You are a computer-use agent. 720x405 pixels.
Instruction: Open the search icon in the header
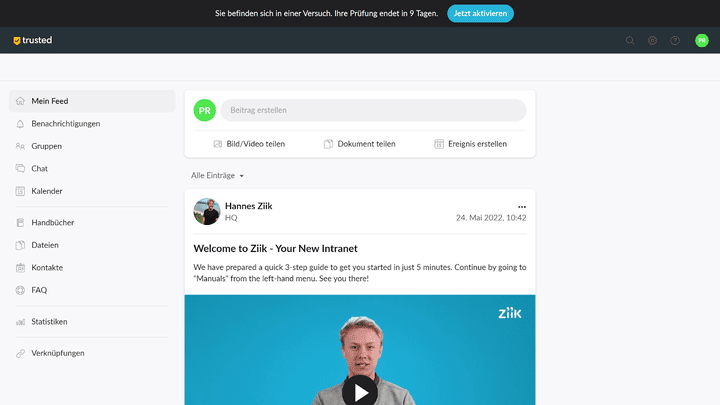pos(630,40)
